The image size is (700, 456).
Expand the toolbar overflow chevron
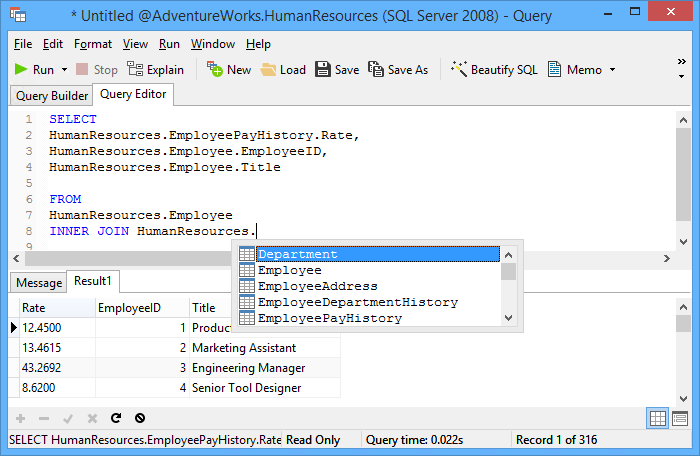[x=681, y=62]
